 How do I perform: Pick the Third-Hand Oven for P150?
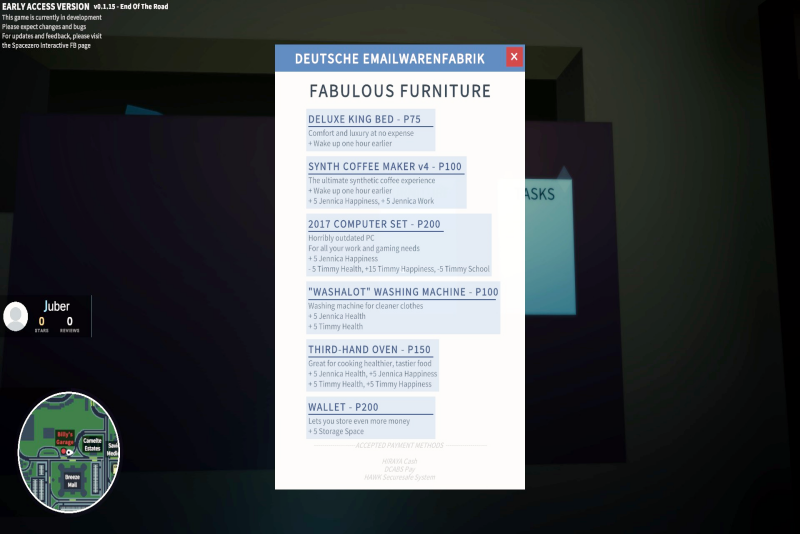tap(369, 349)
